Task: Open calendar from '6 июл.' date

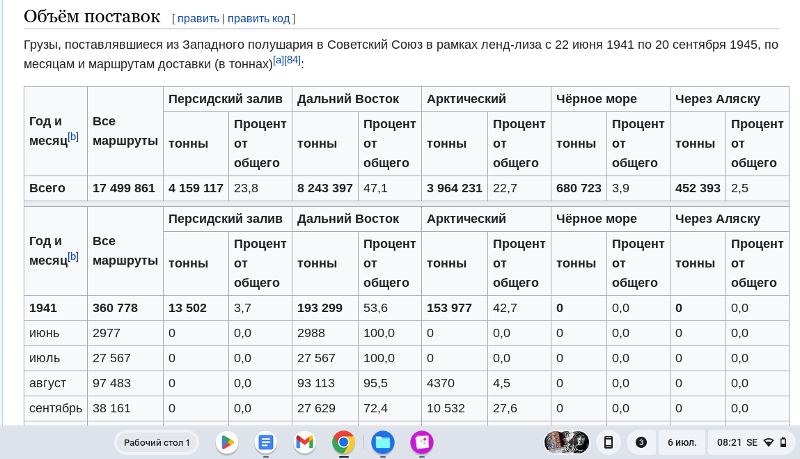Action: (682, 442)
